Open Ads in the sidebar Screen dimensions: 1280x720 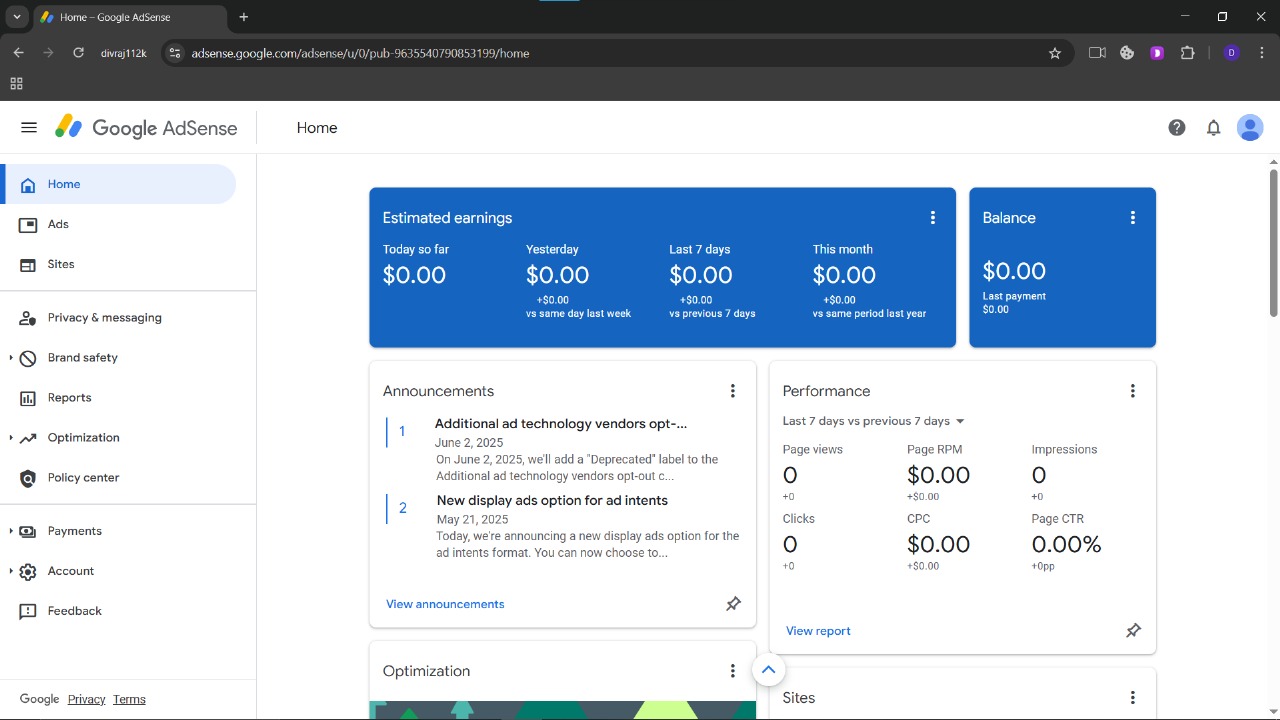[x=120, y=224]
